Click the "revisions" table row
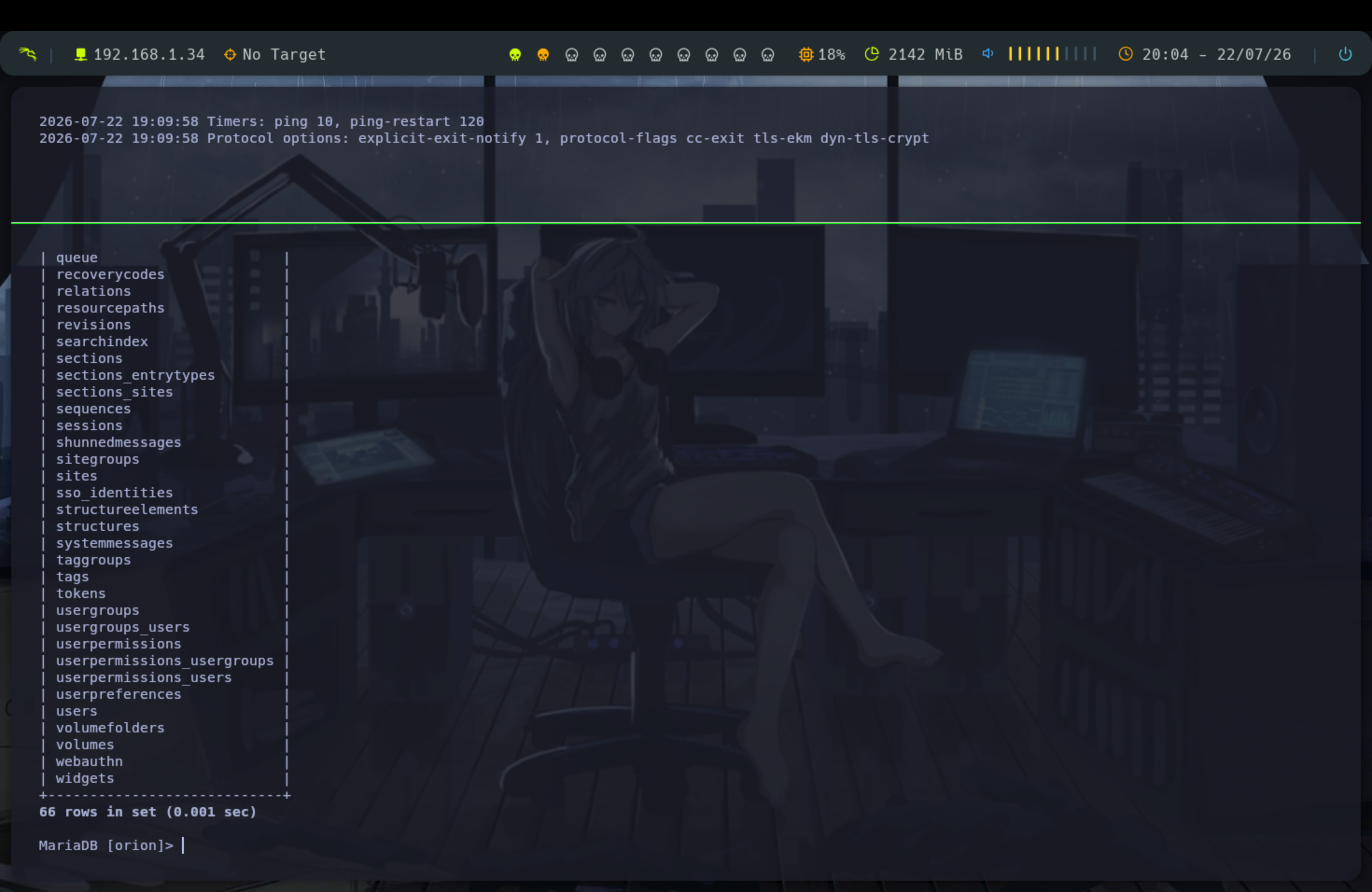Viewport: 1372px width, 892px height. tap(165, 324)
